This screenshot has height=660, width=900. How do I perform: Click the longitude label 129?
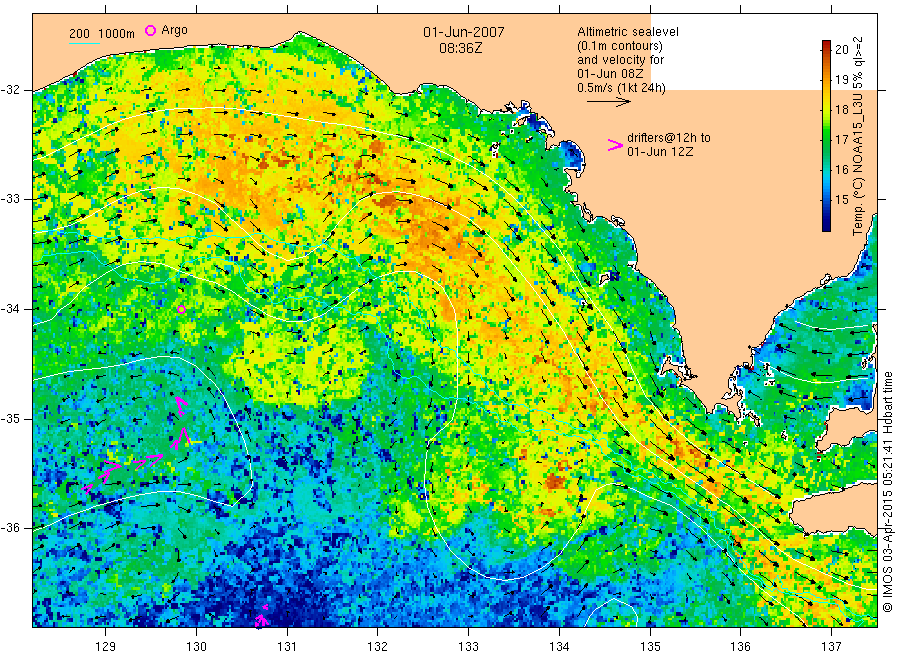[x=106, y=647]
